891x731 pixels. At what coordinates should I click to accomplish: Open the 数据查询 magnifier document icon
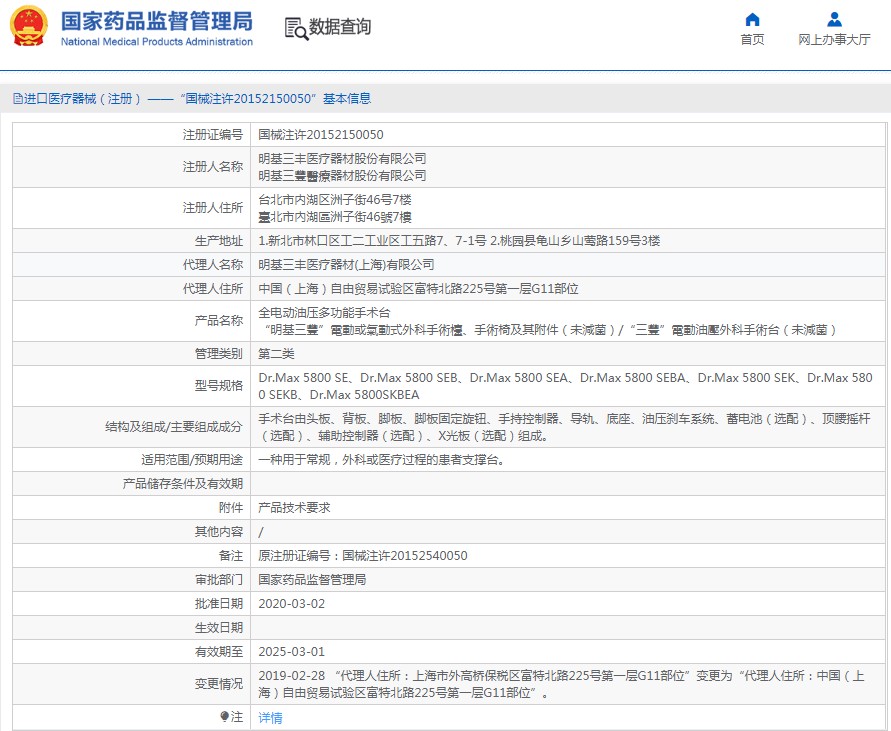[296, 28]
